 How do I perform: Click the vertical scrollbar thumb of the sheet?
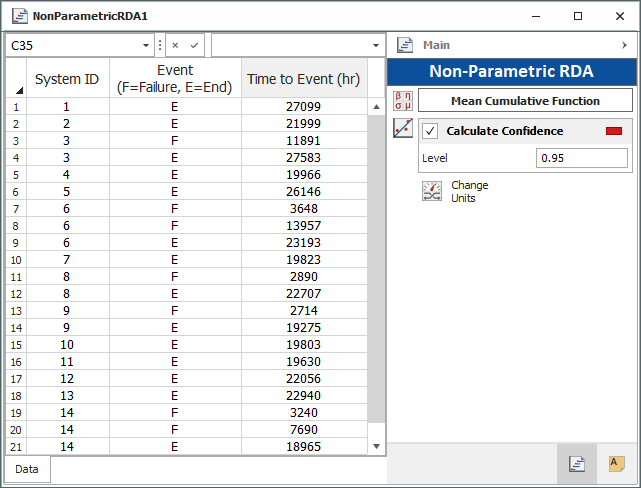tap(376, 269)
